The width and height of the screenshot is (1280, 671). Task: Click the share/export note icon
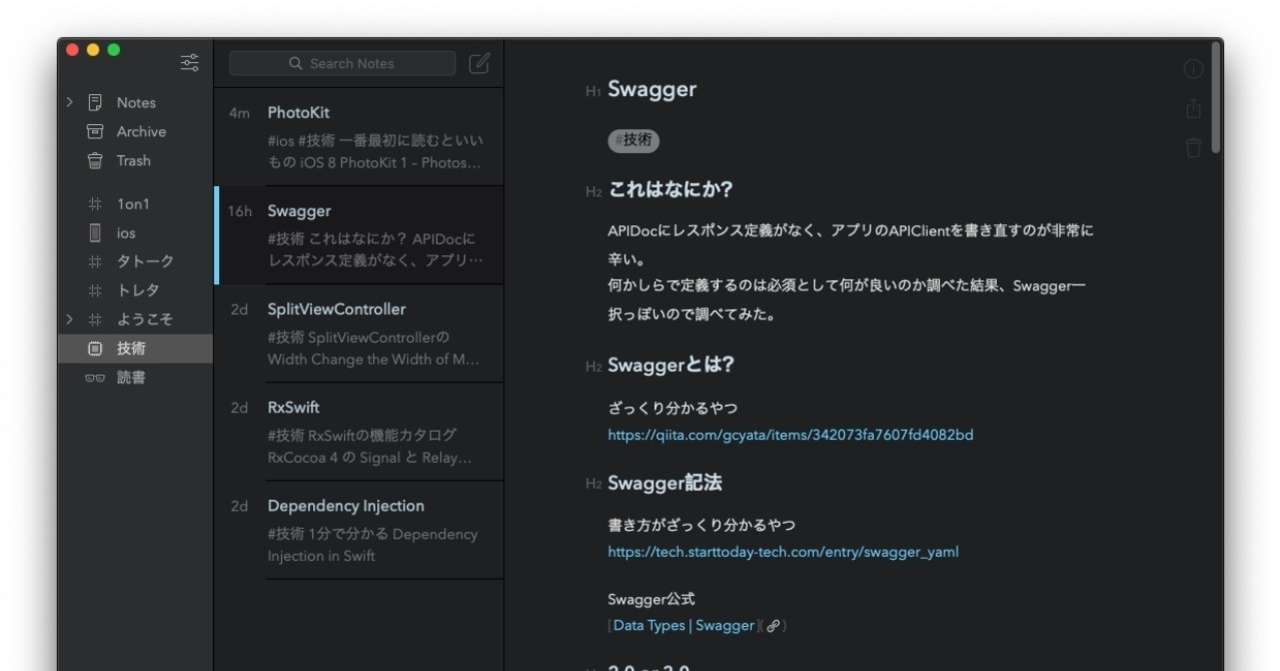coord(1193,108)
